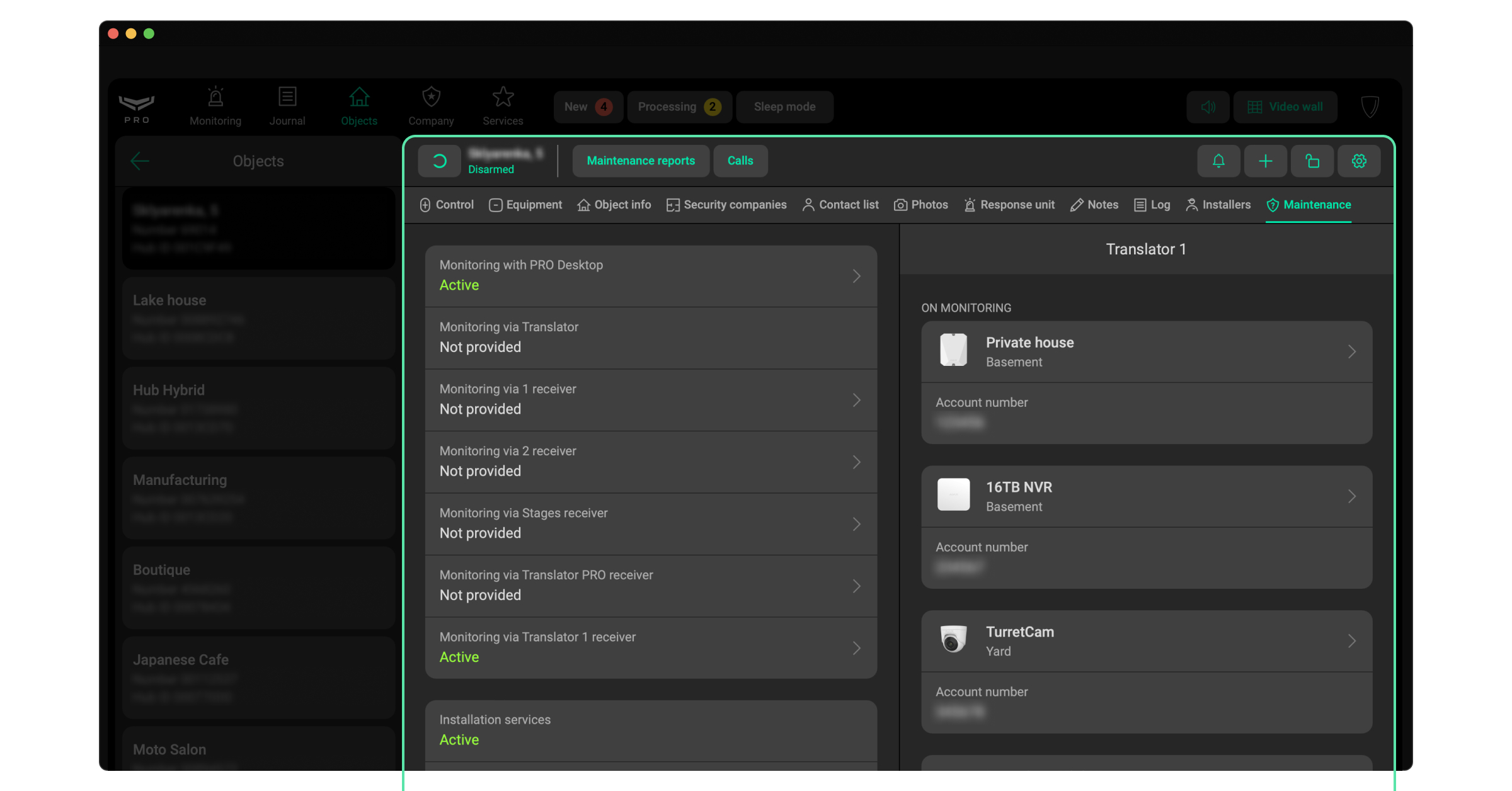Image resolution: width=1512 pixels, height=791 pixels.
Task: Click the copy object icon
Action: pyautogui.click(x=1312, y=161)
